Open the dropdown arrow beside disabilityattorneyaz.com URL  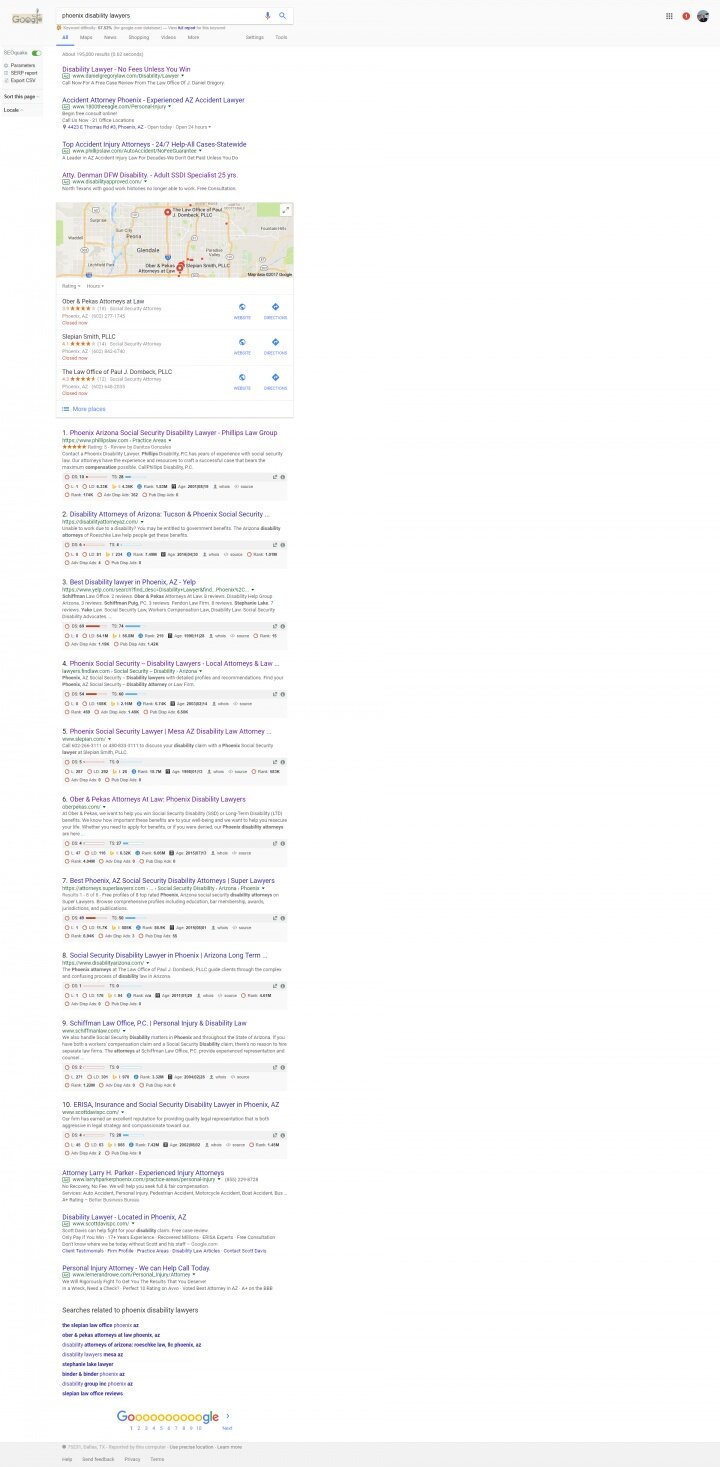141,522
